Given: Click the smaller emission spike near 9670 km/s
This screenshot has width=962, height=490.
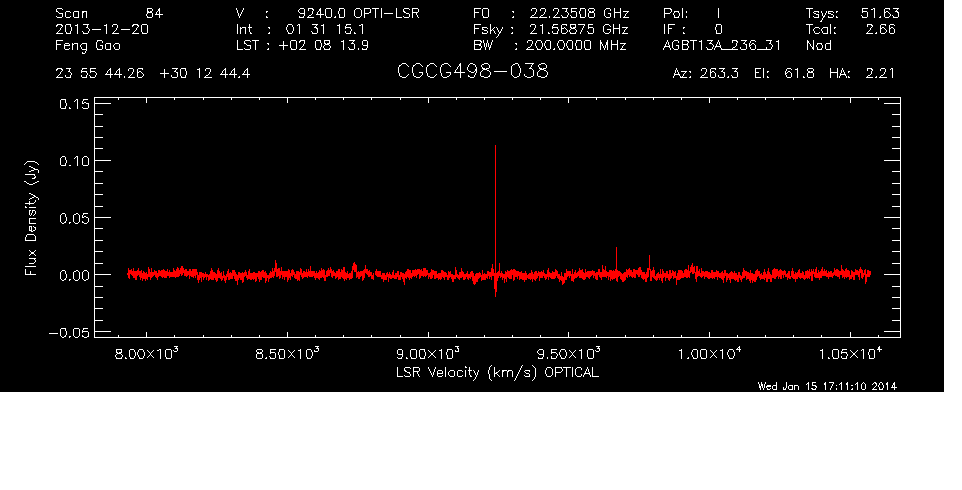Looking at the screenshot, I should pos(616,261).
